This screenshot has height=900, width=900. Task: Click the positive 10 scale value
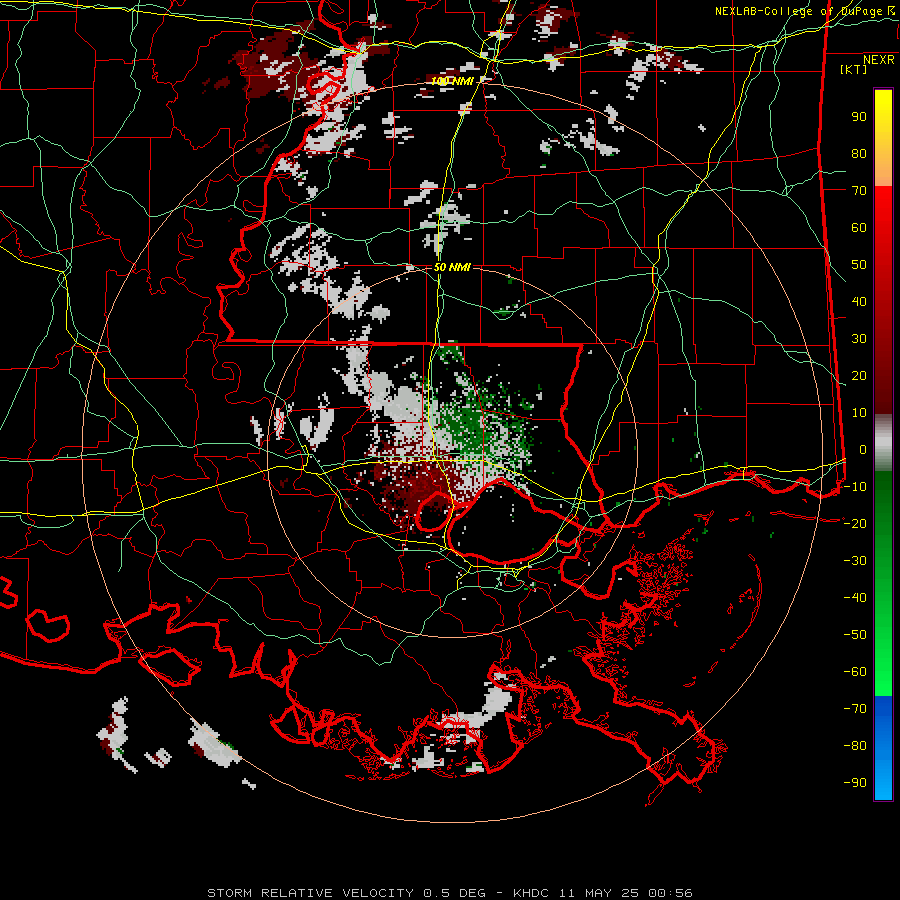859,413
